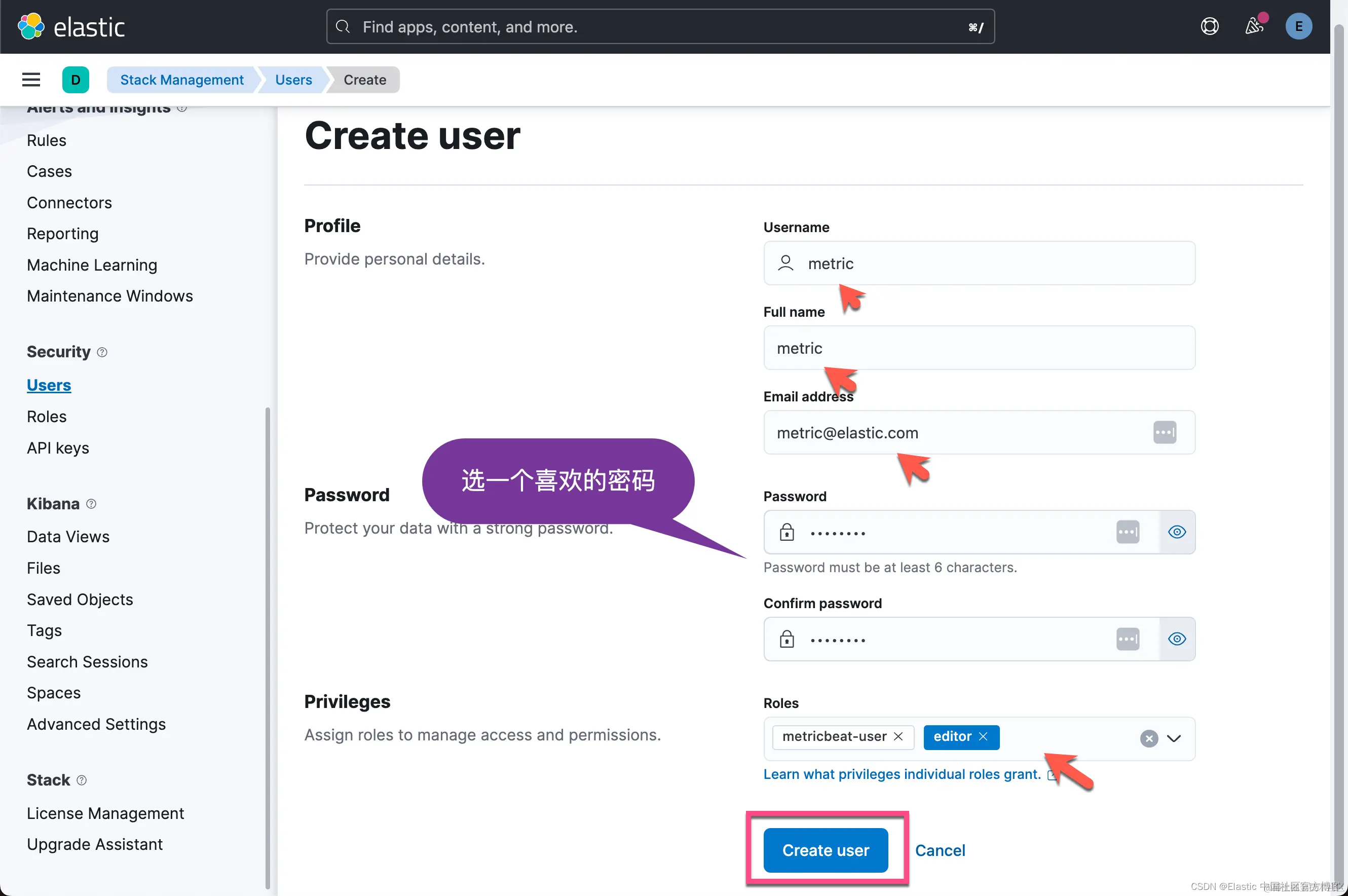Open Roles in the Security sidebar
Viewport: 1348px width, 896px height.
click(47, 417)
